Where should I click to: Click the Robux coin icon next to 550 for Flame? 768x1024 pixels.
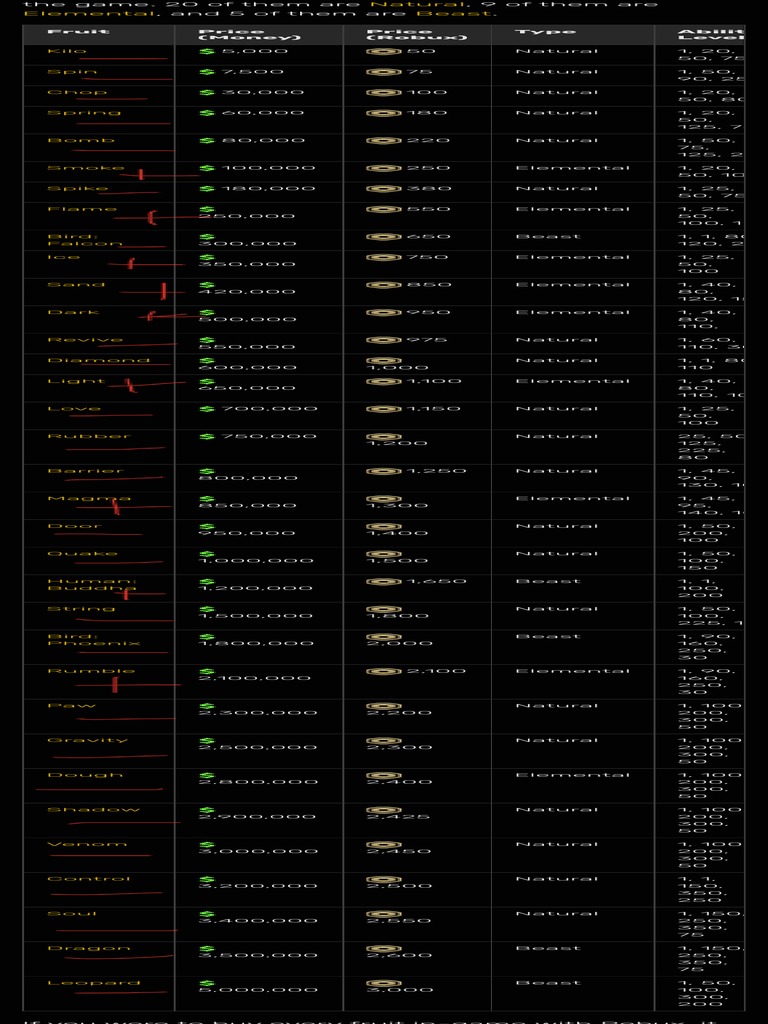[383, 210]
